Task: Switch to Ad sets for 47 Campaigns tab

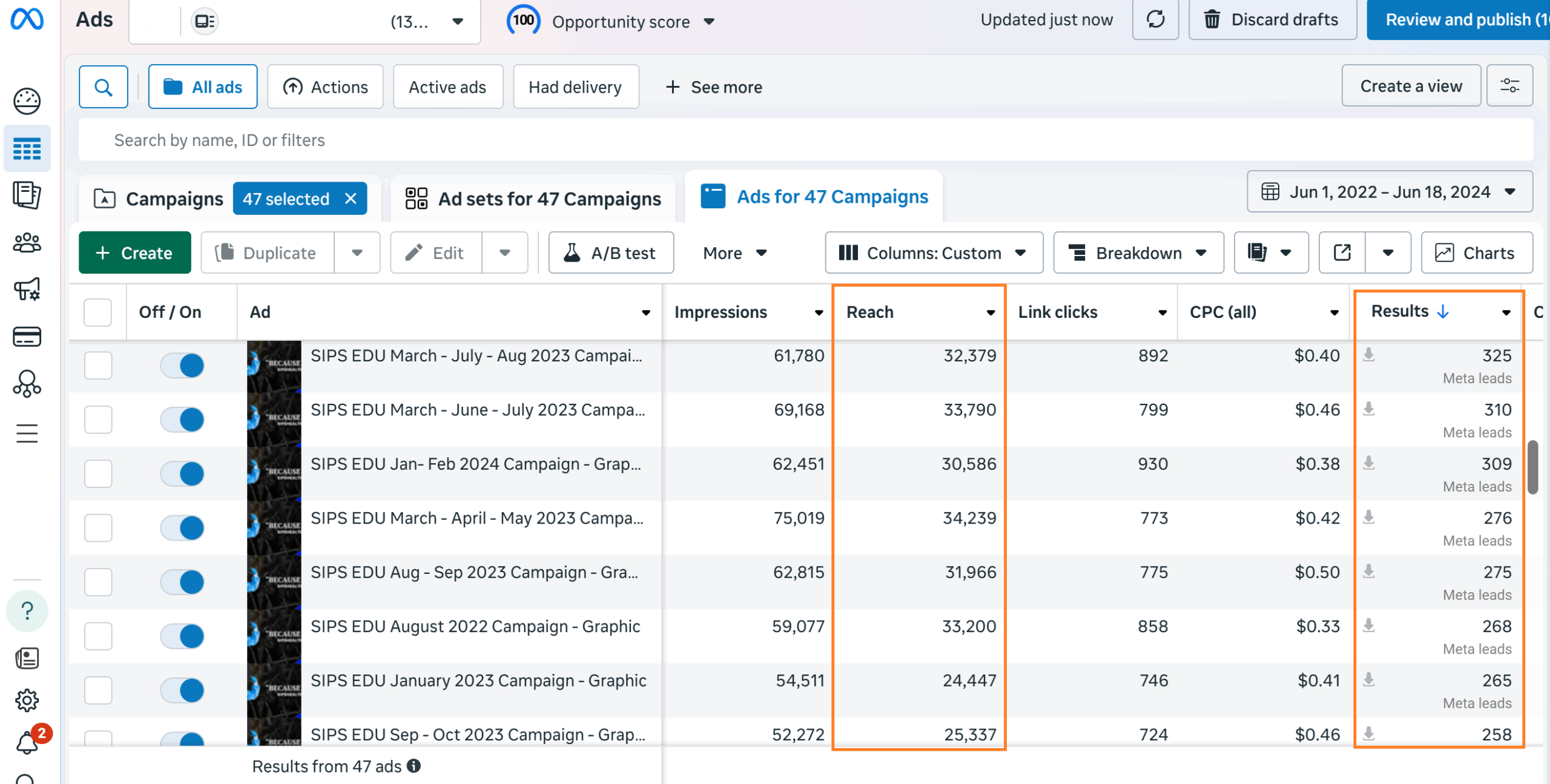Action: point(533,199)
